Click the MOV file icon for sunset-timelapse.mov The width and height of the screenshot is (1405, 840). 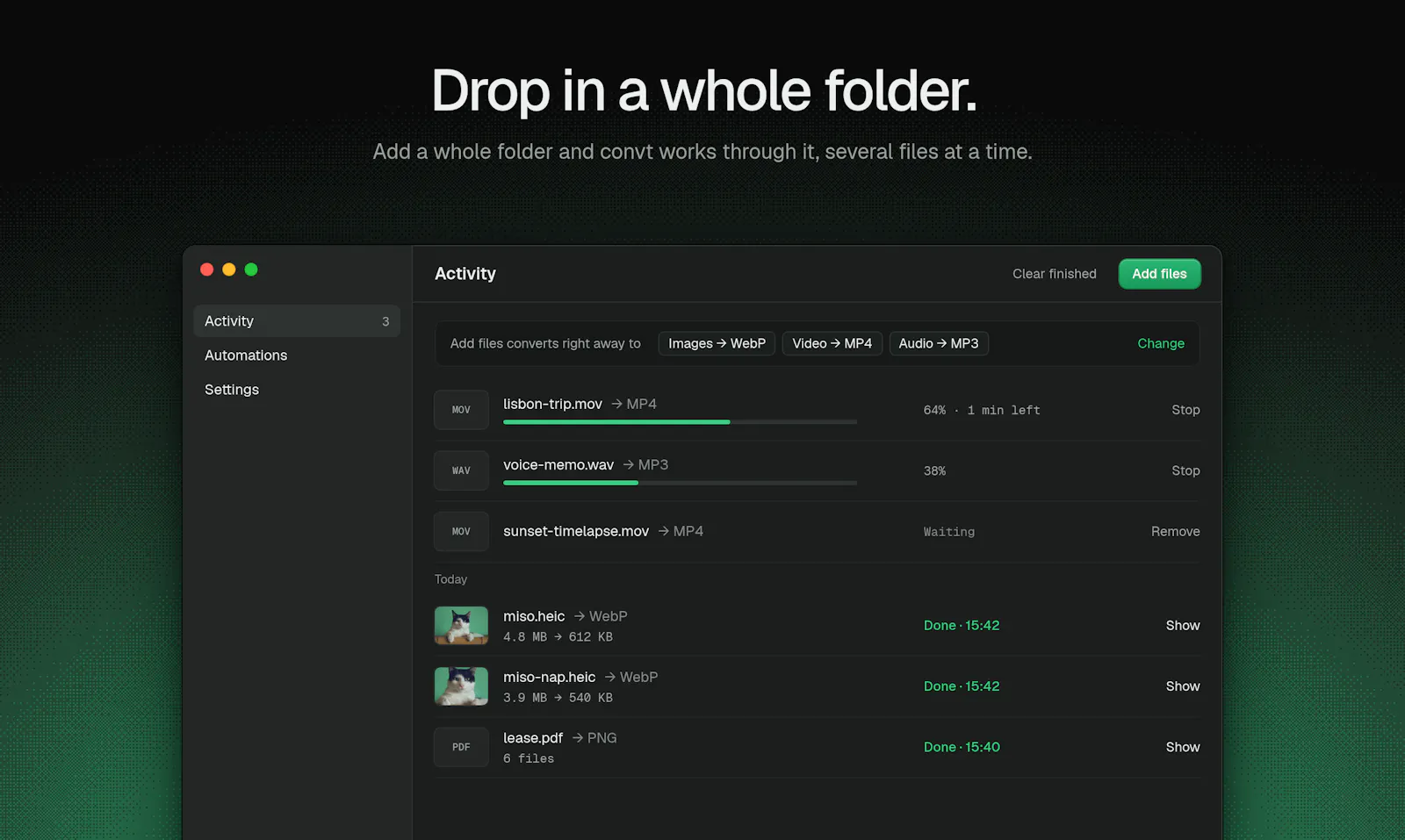[x=461, y=531]
